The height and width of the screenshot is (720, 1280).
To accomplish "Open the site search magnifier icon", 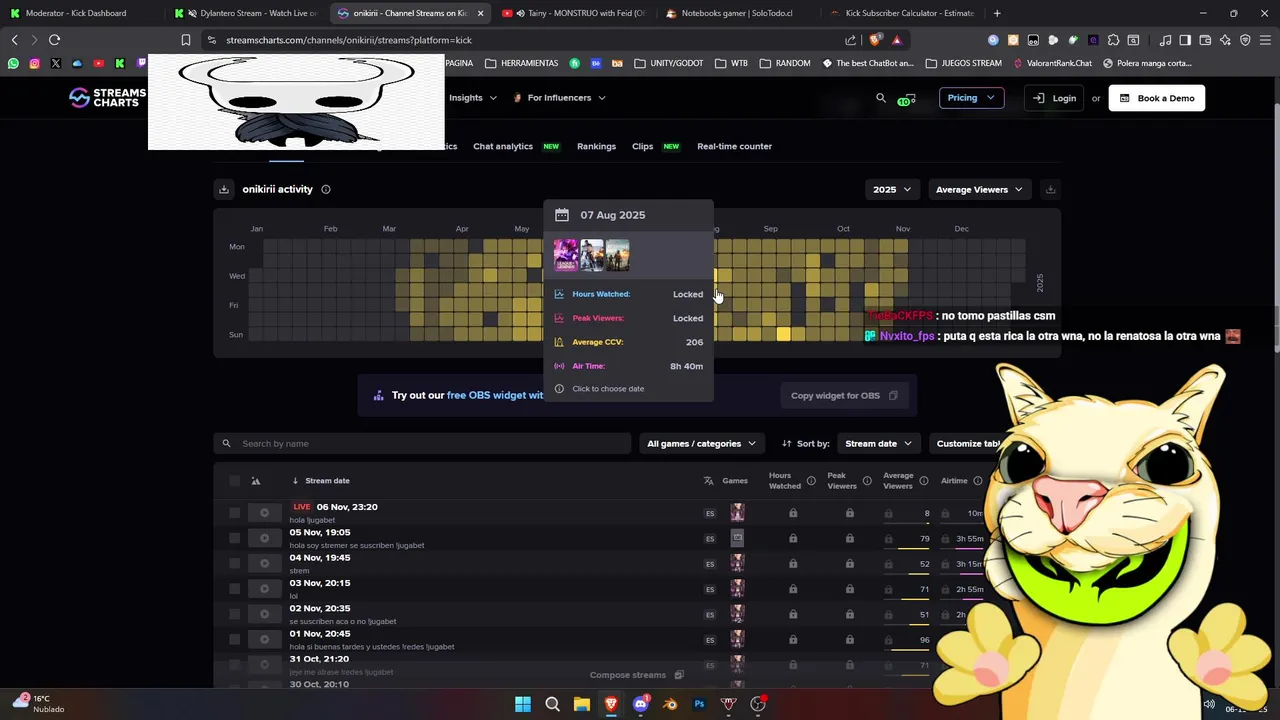I will pyautogui.click(x=881, y=98).
